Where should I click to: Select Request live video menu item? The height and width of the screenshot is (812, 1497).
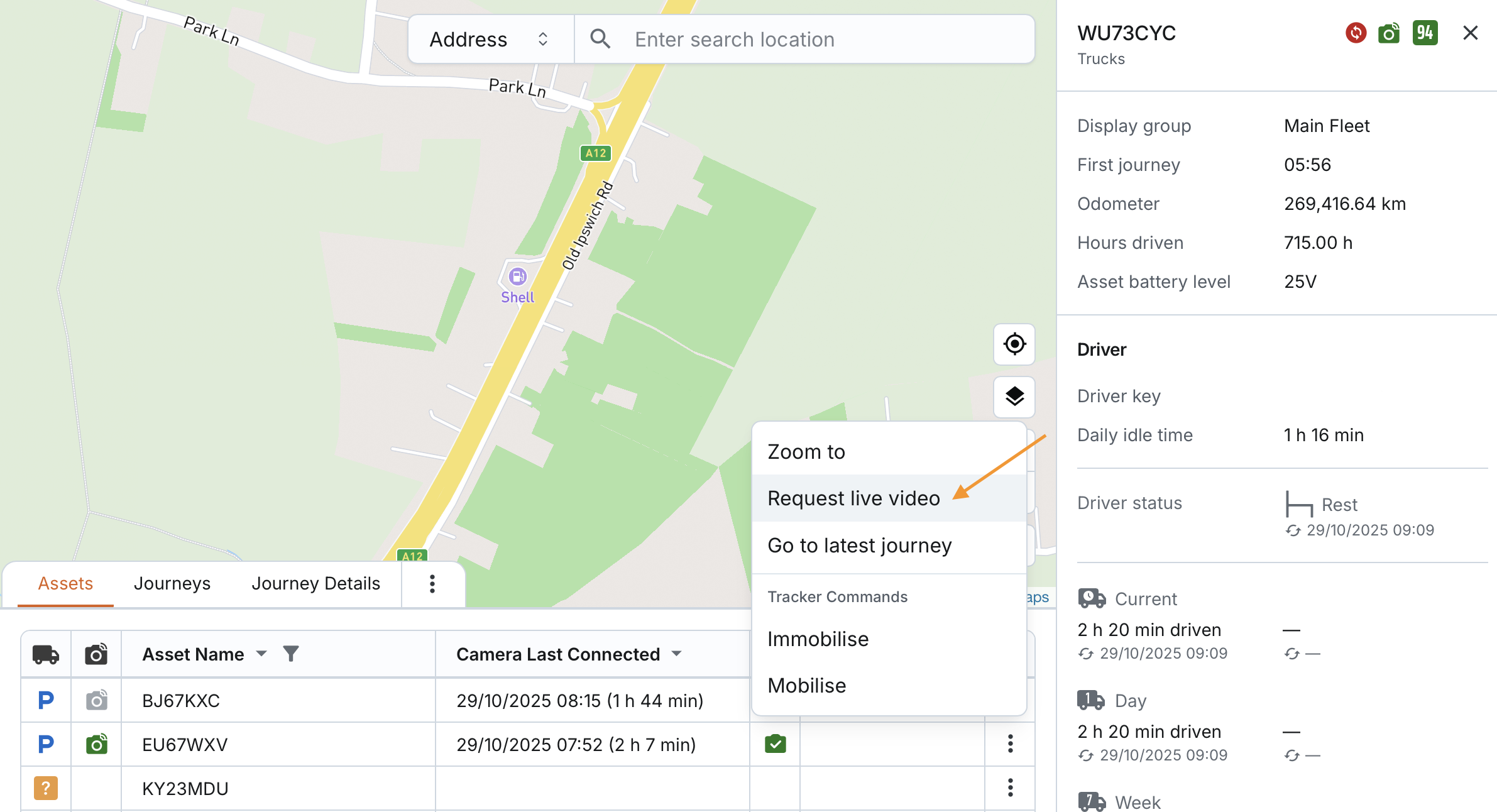coord(853,498)
